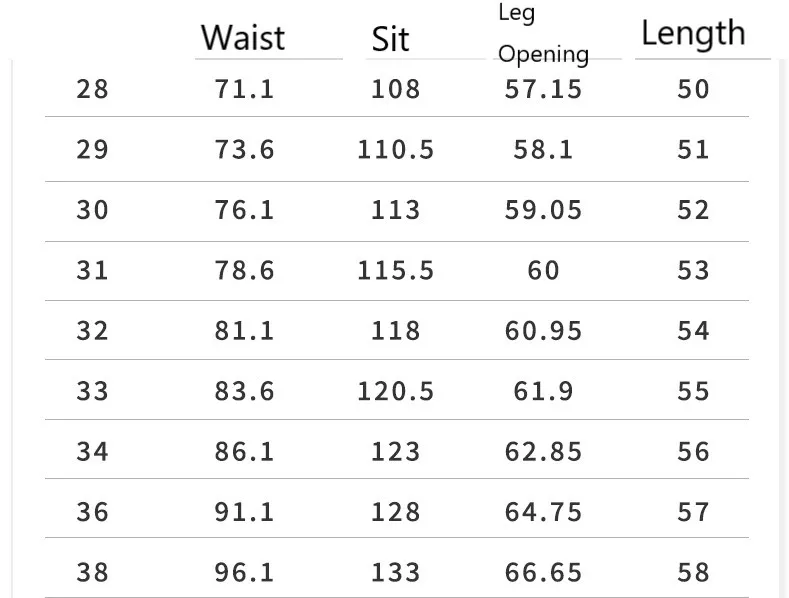Select size 33 row label
The image size is (789, 598).
click(93, 392)
